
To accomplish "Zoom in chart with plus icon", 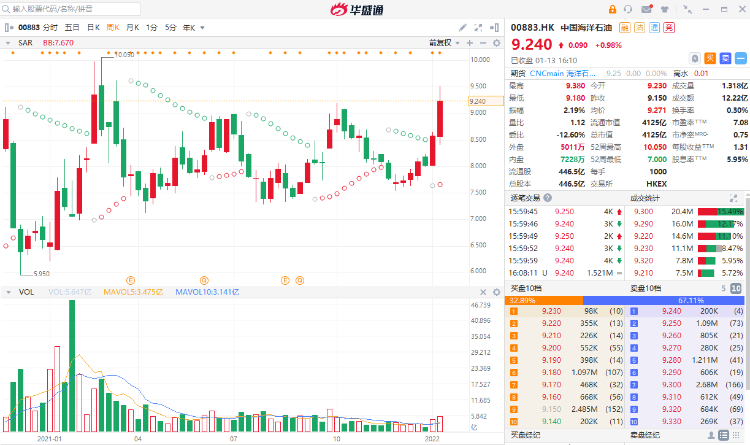I will pyautogui.click(x=470, y=43).
